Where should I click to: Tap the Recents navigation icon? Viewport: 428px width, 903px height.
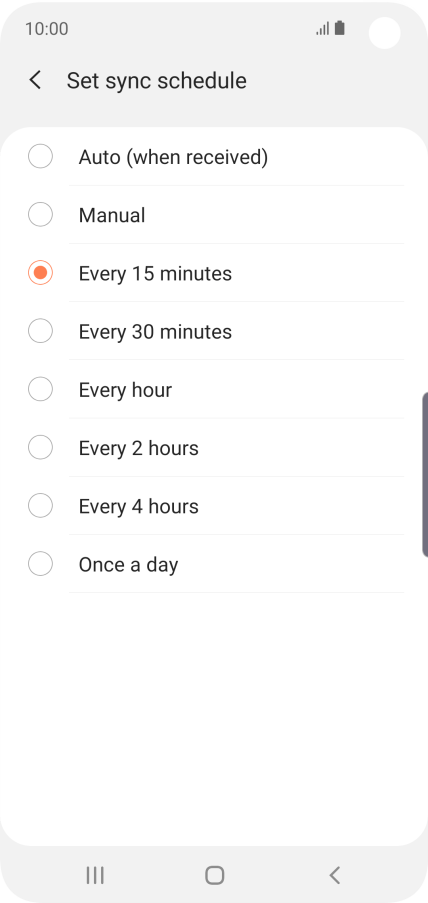click(95, 875)
